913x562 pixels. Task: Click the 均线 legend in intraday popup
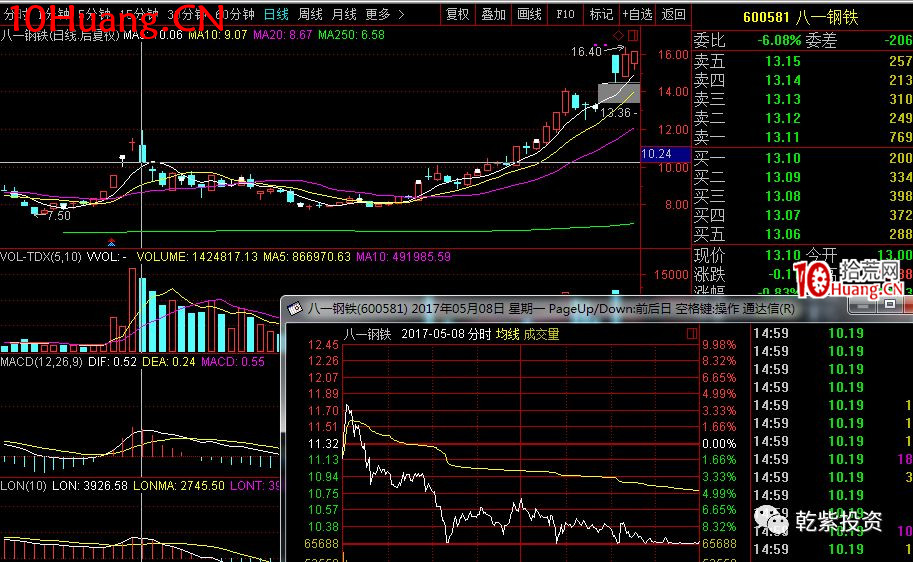pyautogui.click(x=508, y=334)
